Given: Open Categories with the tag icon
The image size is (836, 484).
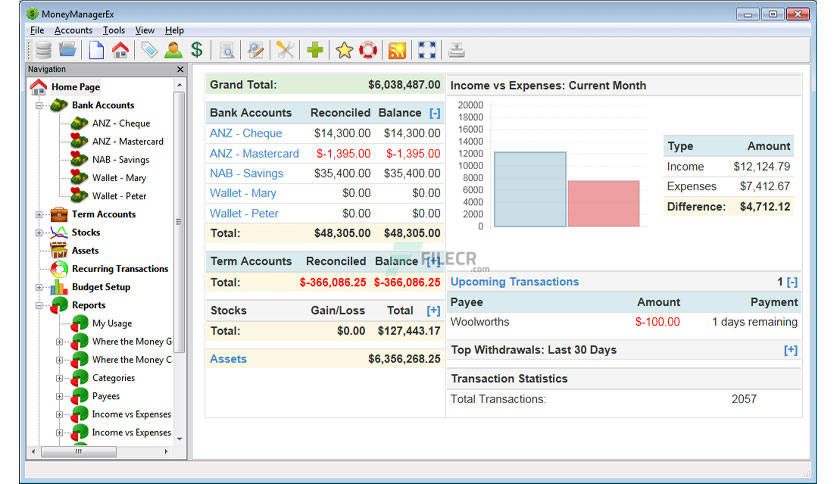Looking at the screenshot, I should pos(149,50).
